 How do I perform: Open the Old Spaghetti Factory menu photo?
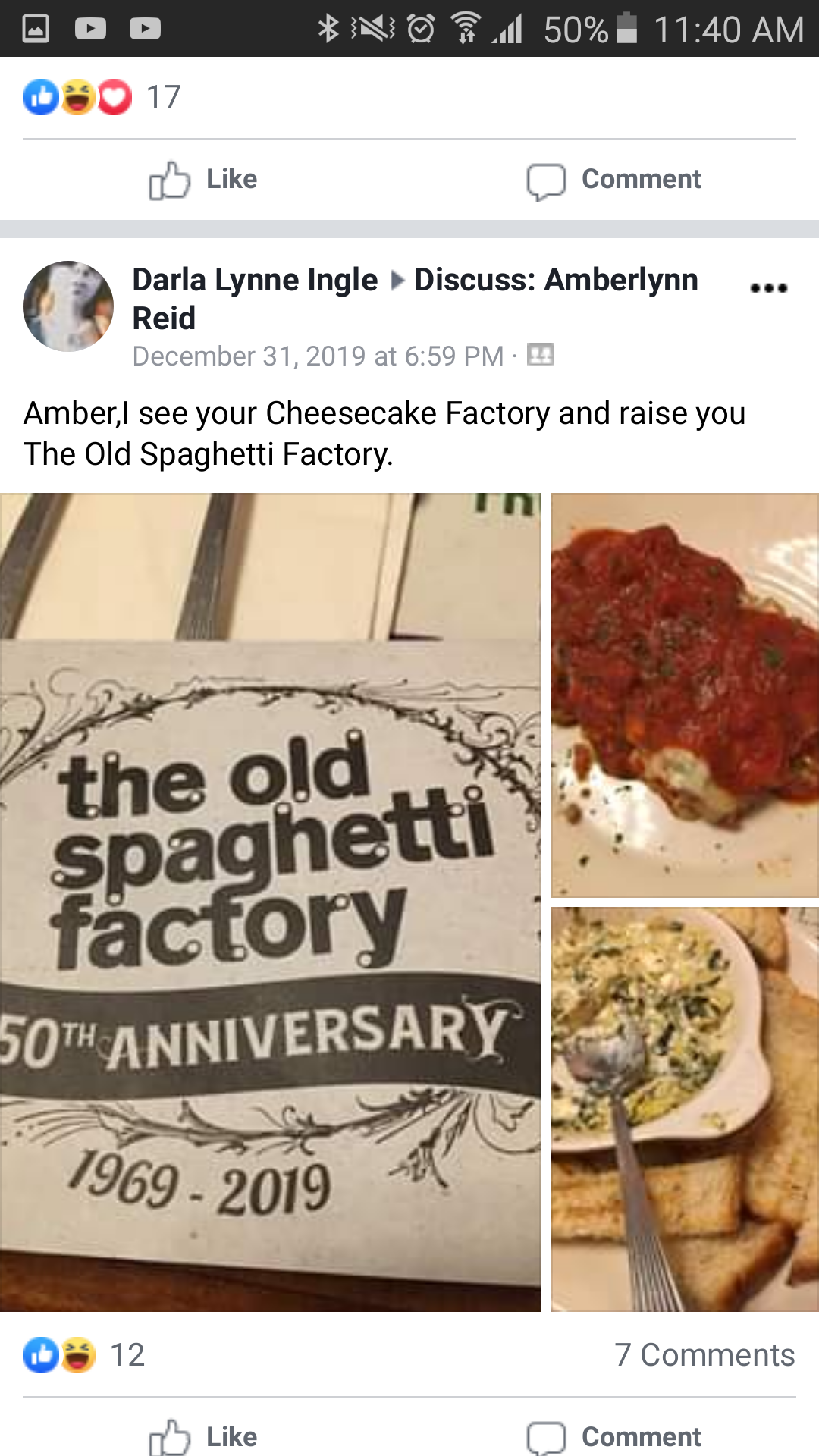[x=271, y=902]
